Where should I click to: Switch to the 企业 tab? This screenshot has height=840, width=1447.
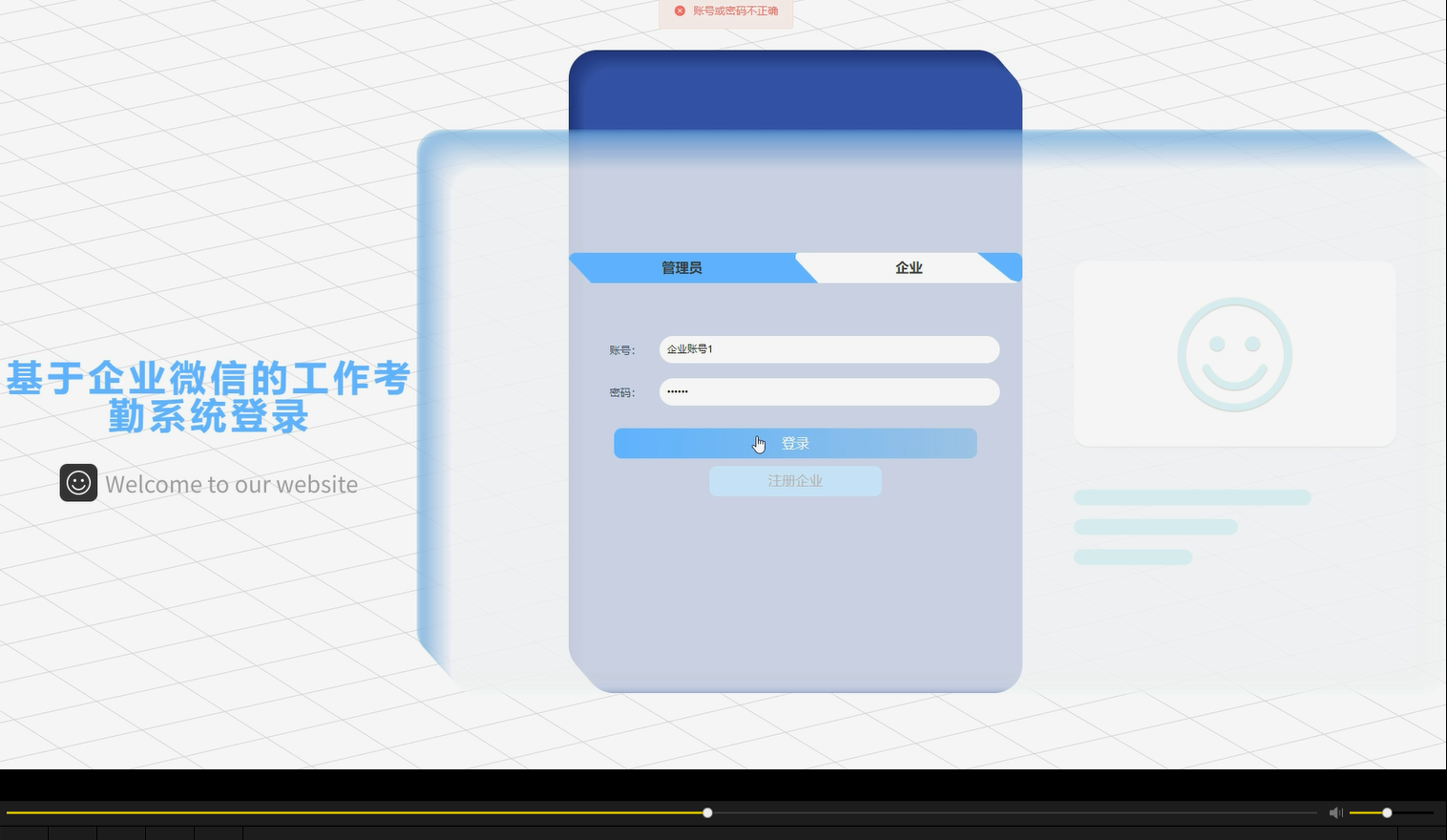[908, 267]
